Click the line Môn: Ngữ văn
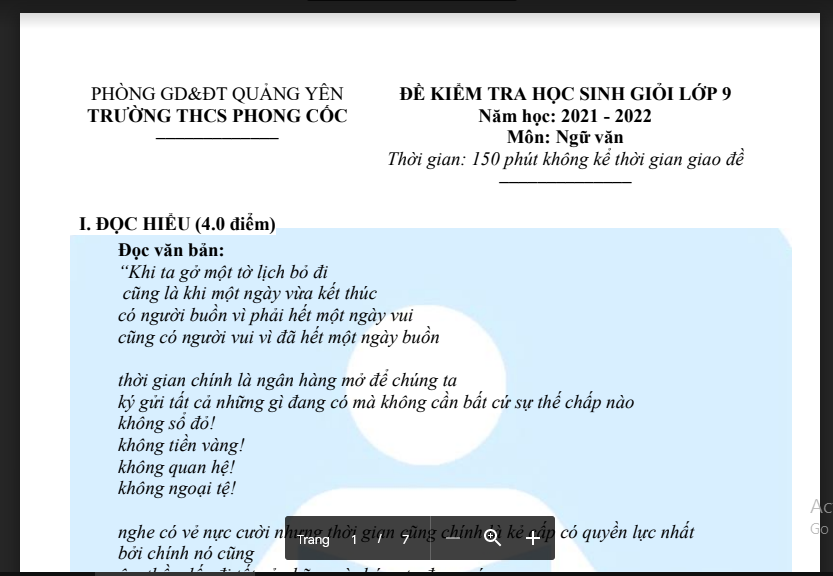 [565, 137]
